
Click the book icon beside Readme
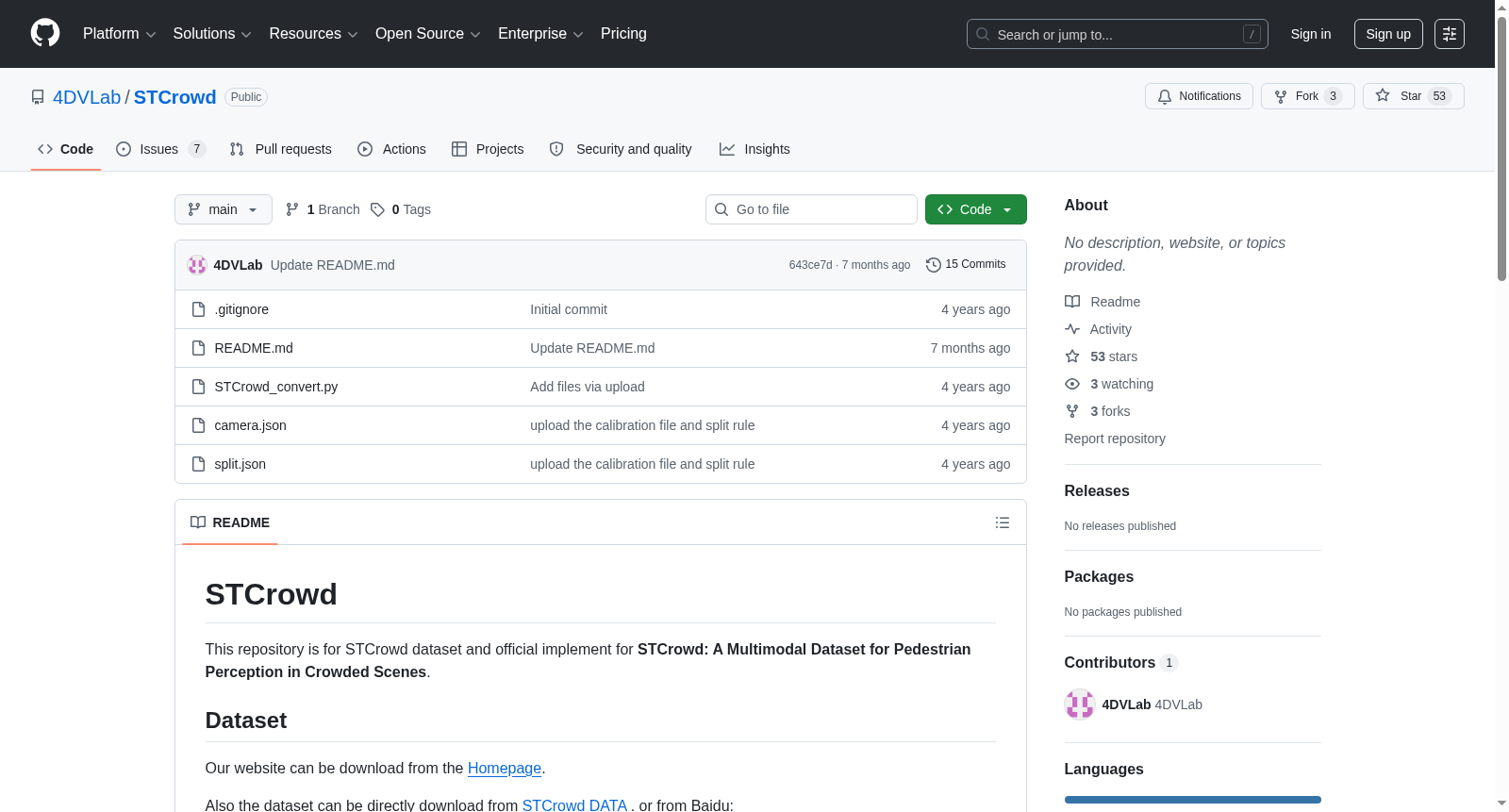(x=1072, y=302)
